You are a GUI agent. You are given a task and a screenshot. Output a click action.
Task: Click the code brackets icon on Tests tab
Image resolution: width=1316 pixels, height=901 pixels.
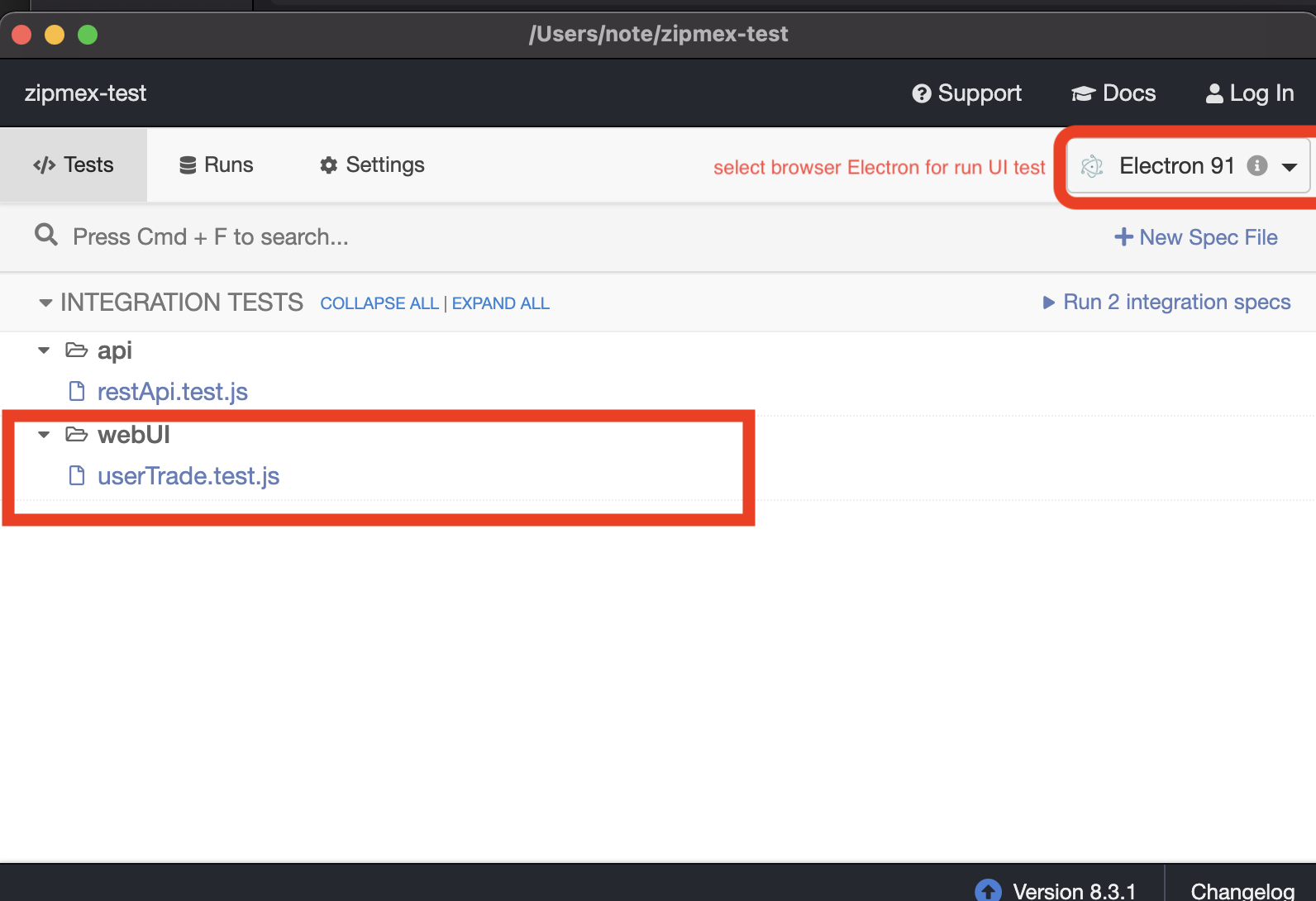click(x=44, y=165)
